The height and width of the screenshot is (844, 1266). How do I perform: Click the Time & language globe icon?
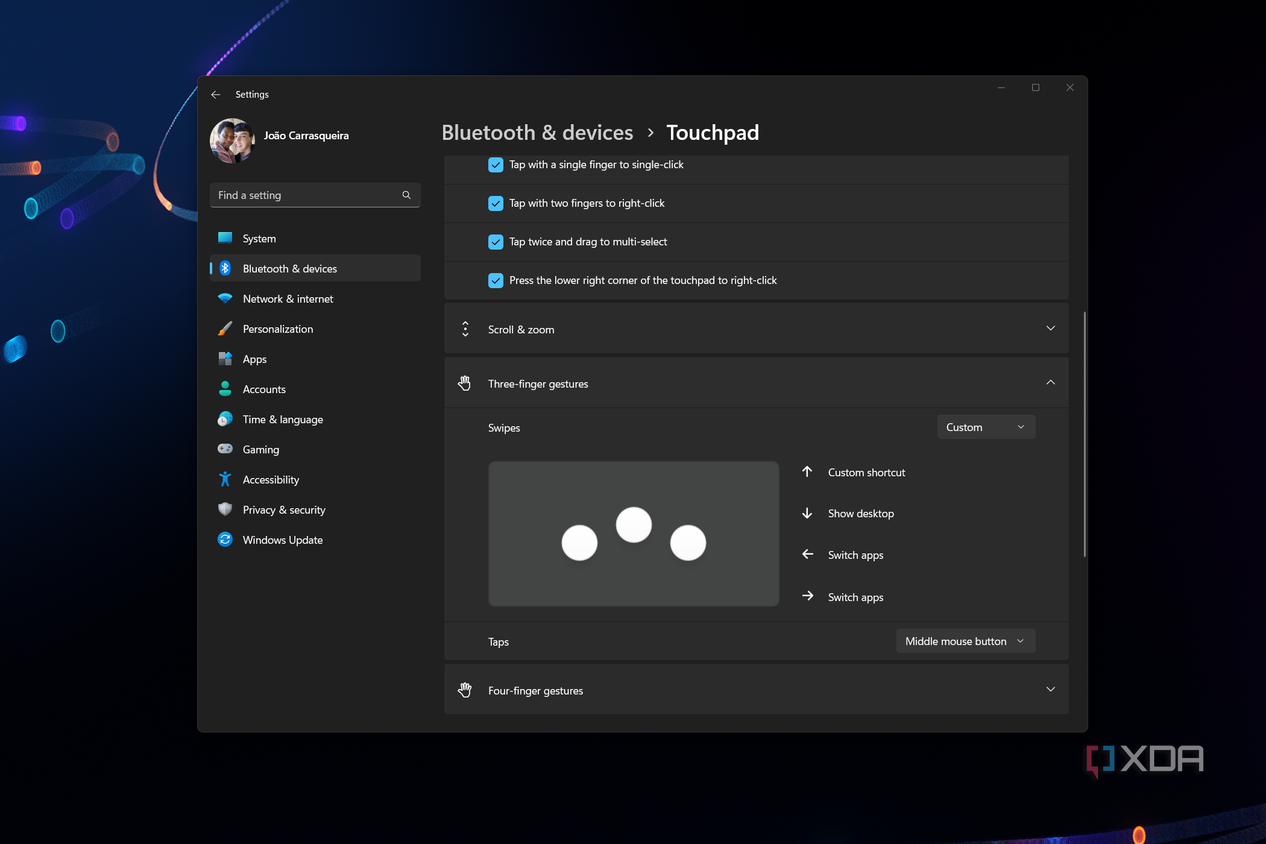(x=225, y=419)
